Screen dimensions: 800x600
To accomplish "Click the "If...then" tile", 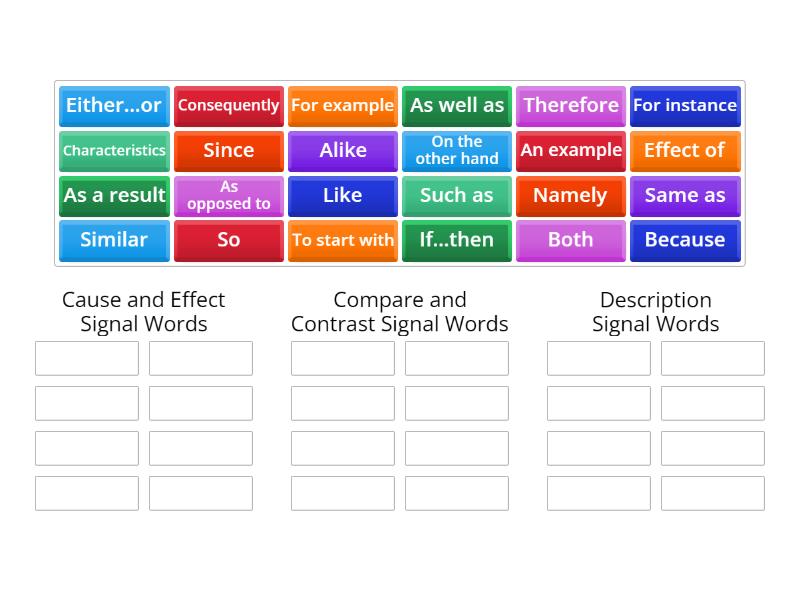I will tap(456, 241).
